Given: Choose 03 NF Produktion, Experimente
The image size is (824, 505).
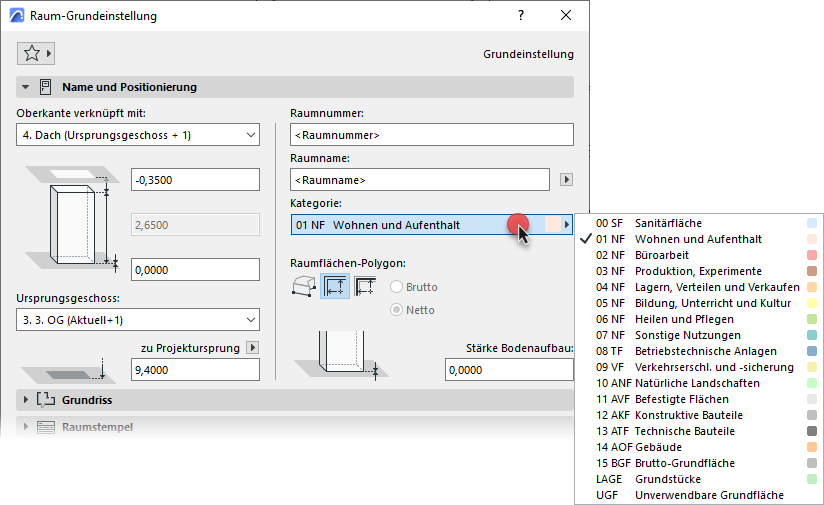Looking at the screenshot, I should pos(699,271).
